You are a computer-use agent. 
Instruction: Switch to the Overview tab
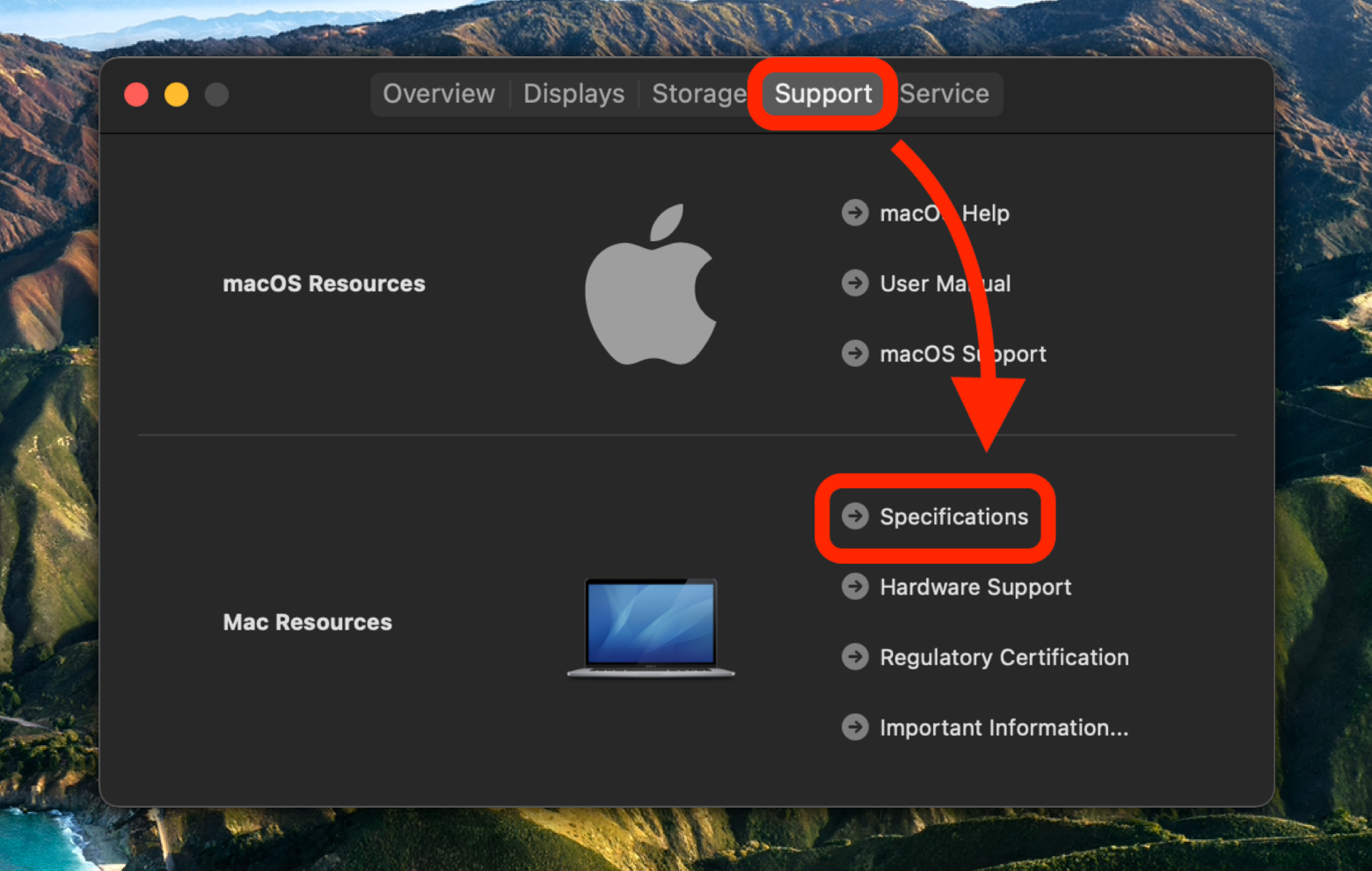pos(438,93)
